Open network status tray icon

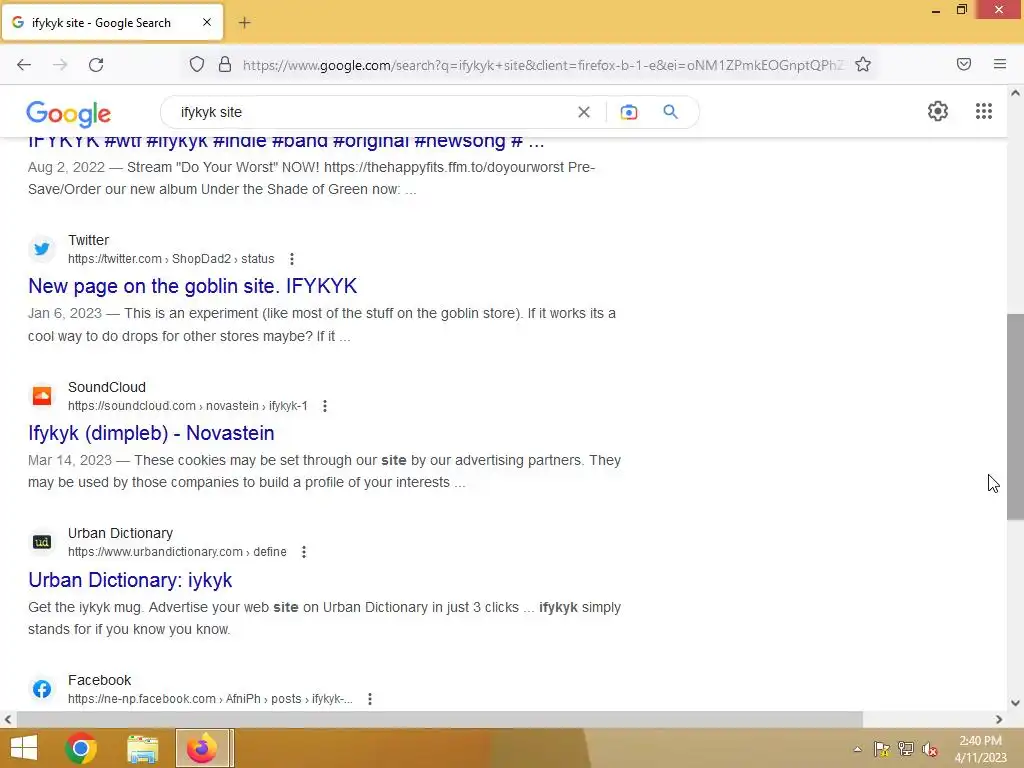click(906, 749)
